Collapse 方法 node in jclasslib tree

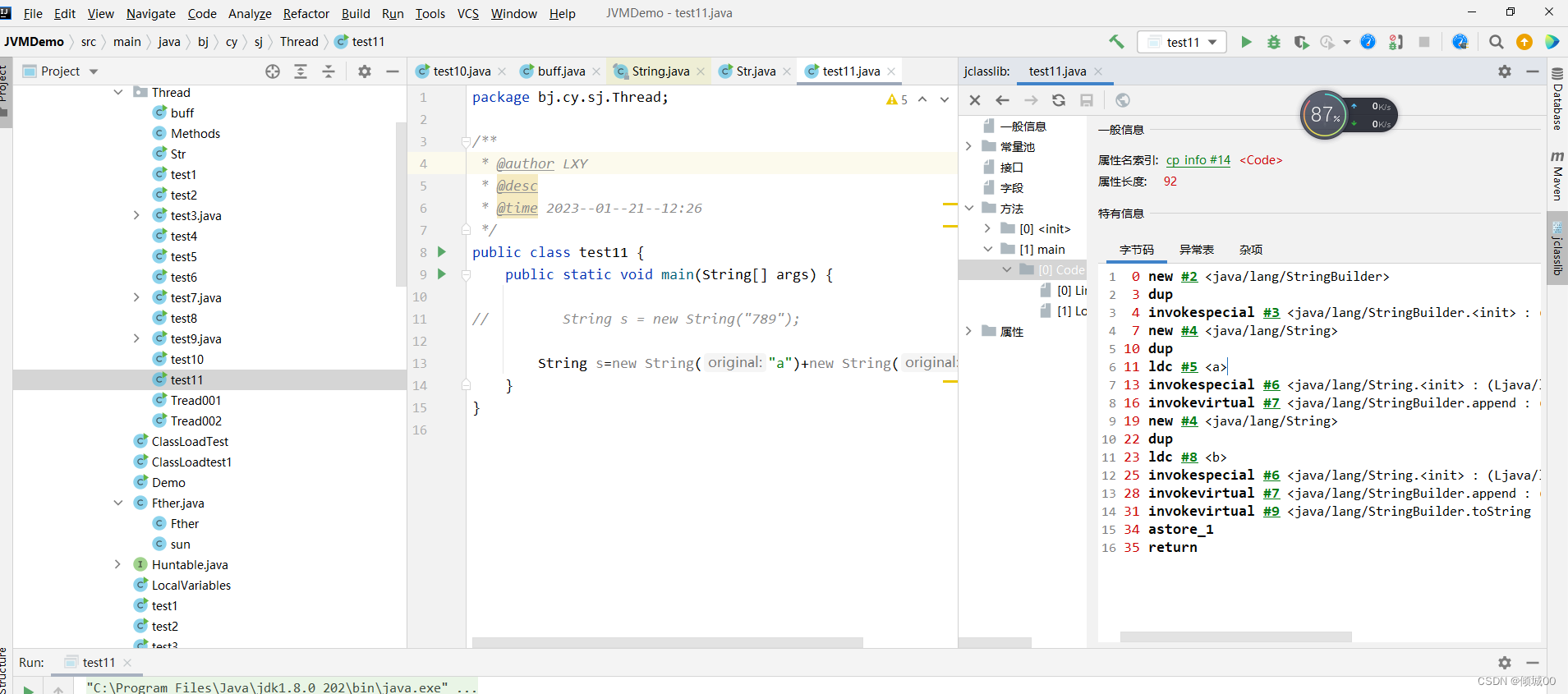coord(969,208)
